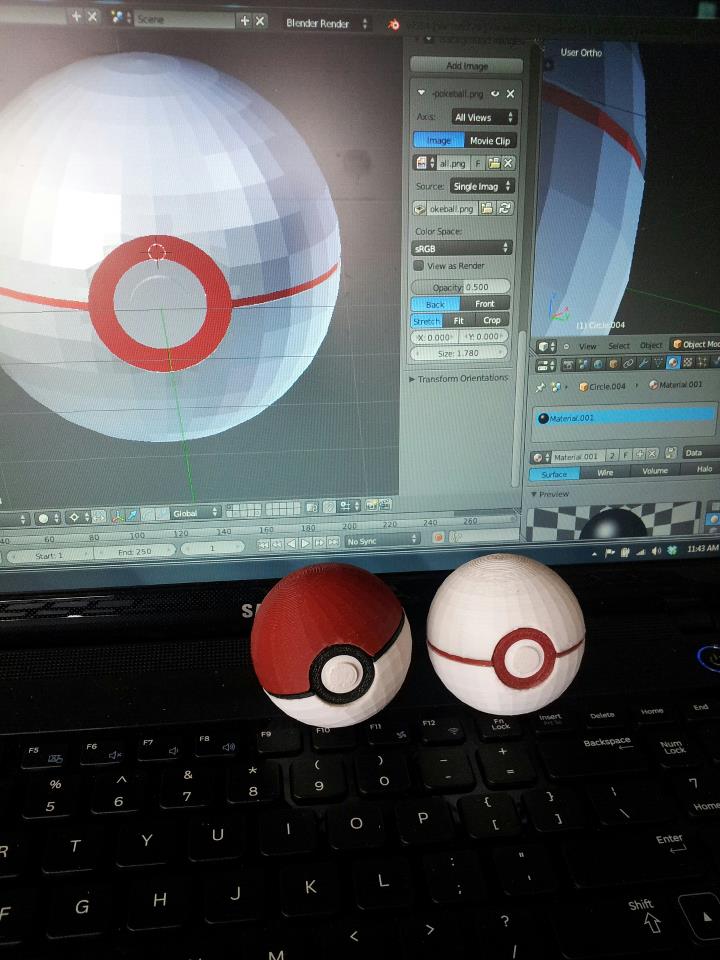720x960 pixels.
Task: Enable the View as Render checkbox
Action: click(x=419, y=266)
